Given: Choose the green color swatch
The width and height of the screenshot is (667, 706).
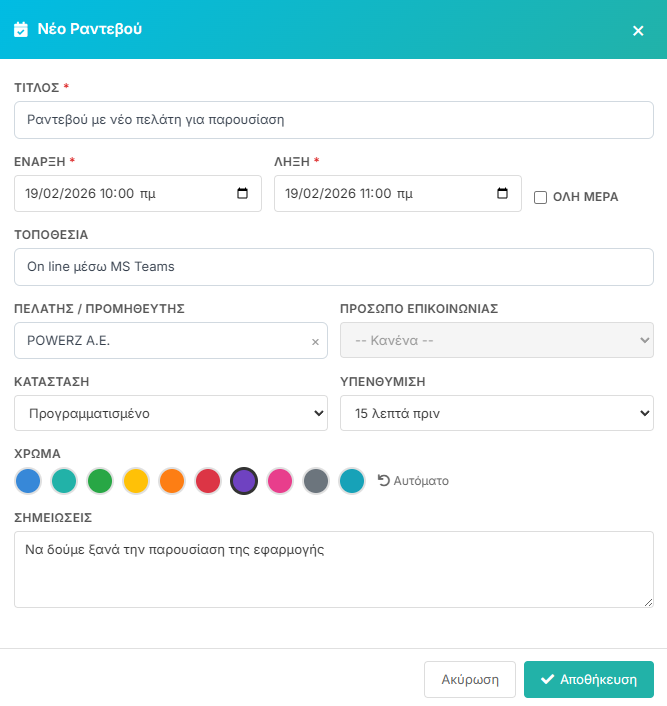Looking at the screenshot, I should click(101, 481).
